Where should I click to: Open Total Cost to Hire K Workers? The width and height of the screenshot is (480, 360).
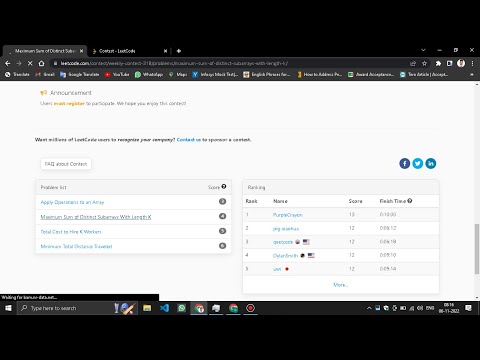(x=71, y=232)
